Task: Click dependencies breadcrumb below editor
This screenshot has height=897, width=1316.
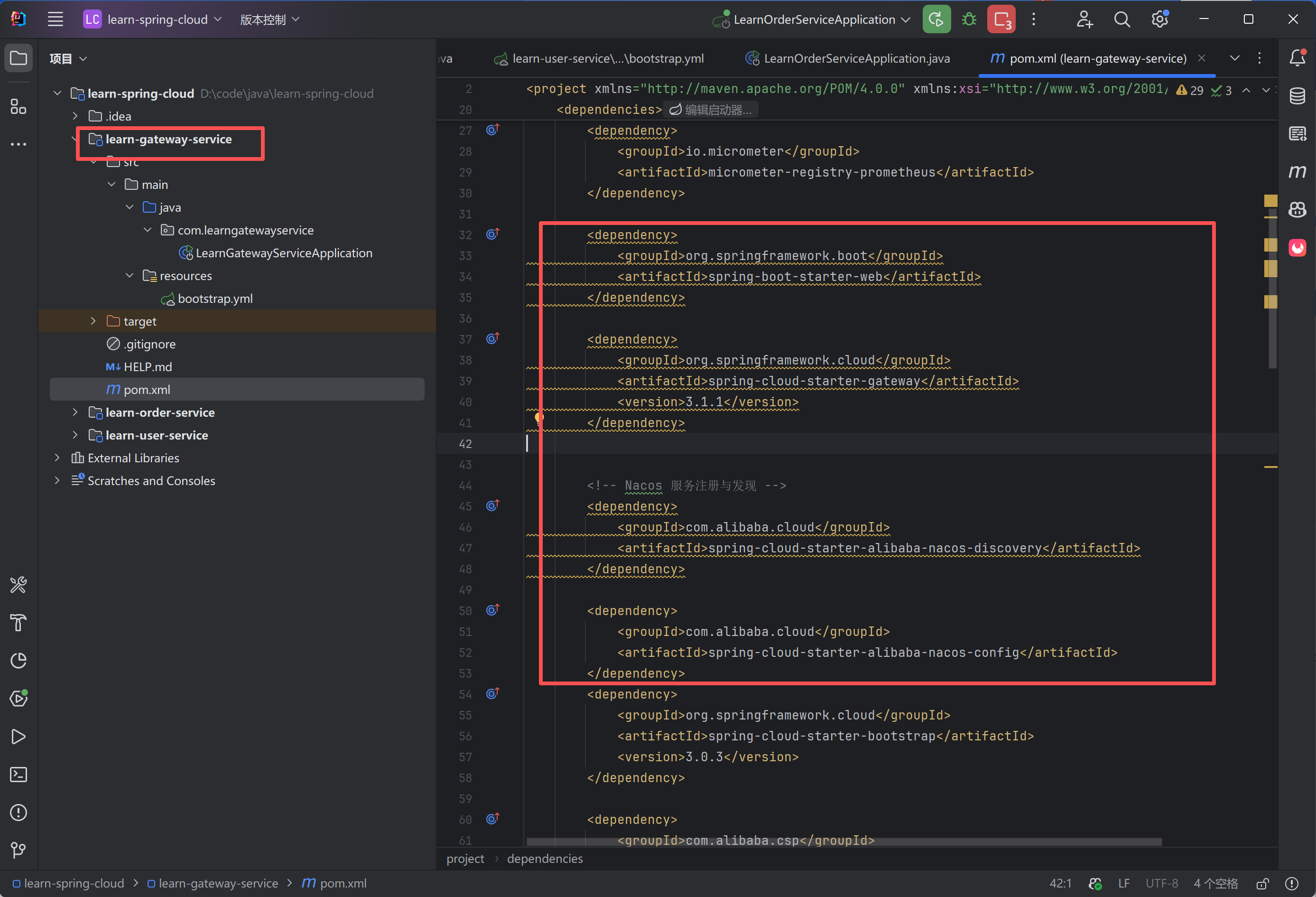Action: [x=545, y=859]
